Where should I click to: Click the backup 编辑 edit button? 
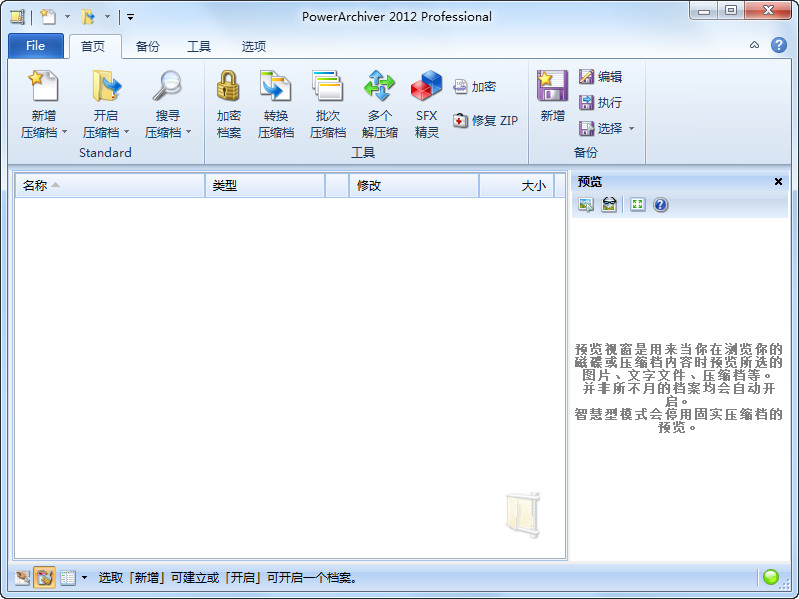pyautogui.click(x=600, y=77)
